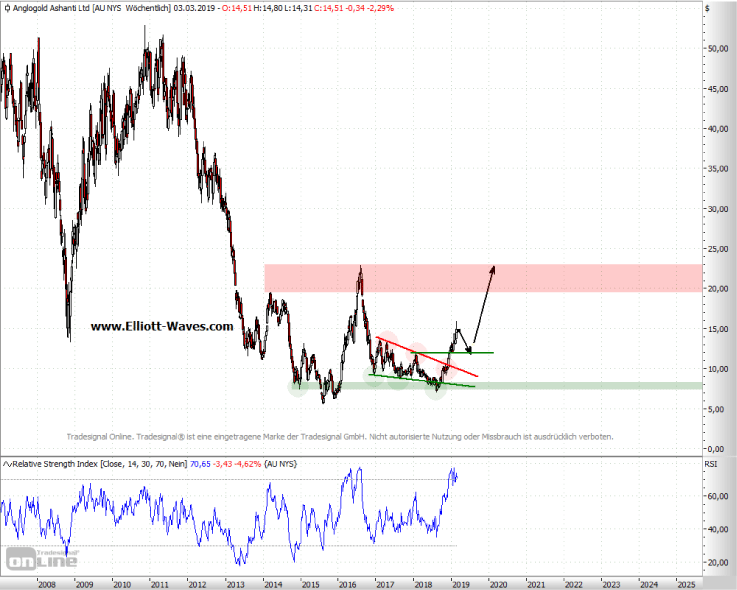The width and height of the screenshot is (737, 590).
Task: Click the 50,00 price axis label
Action: pyautogui.click(x=717, y=48)
